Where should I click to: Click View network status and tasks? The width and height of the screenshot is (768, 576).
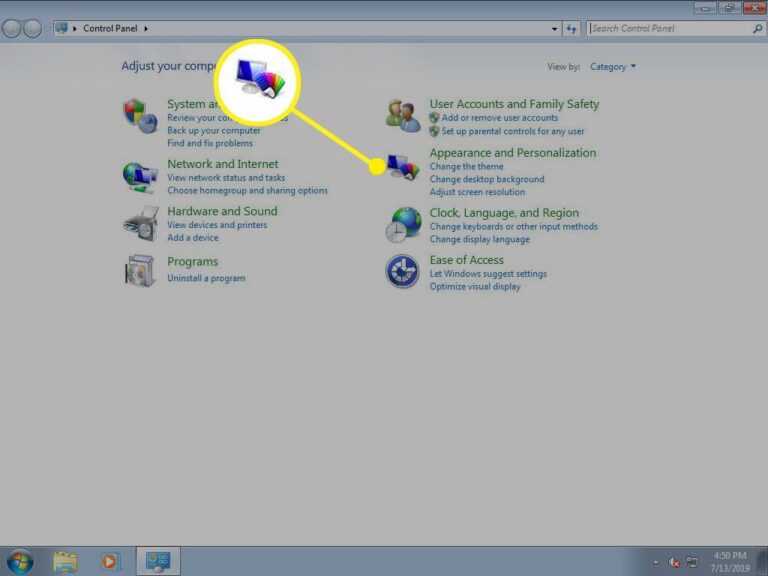click(x=226, y=178)
